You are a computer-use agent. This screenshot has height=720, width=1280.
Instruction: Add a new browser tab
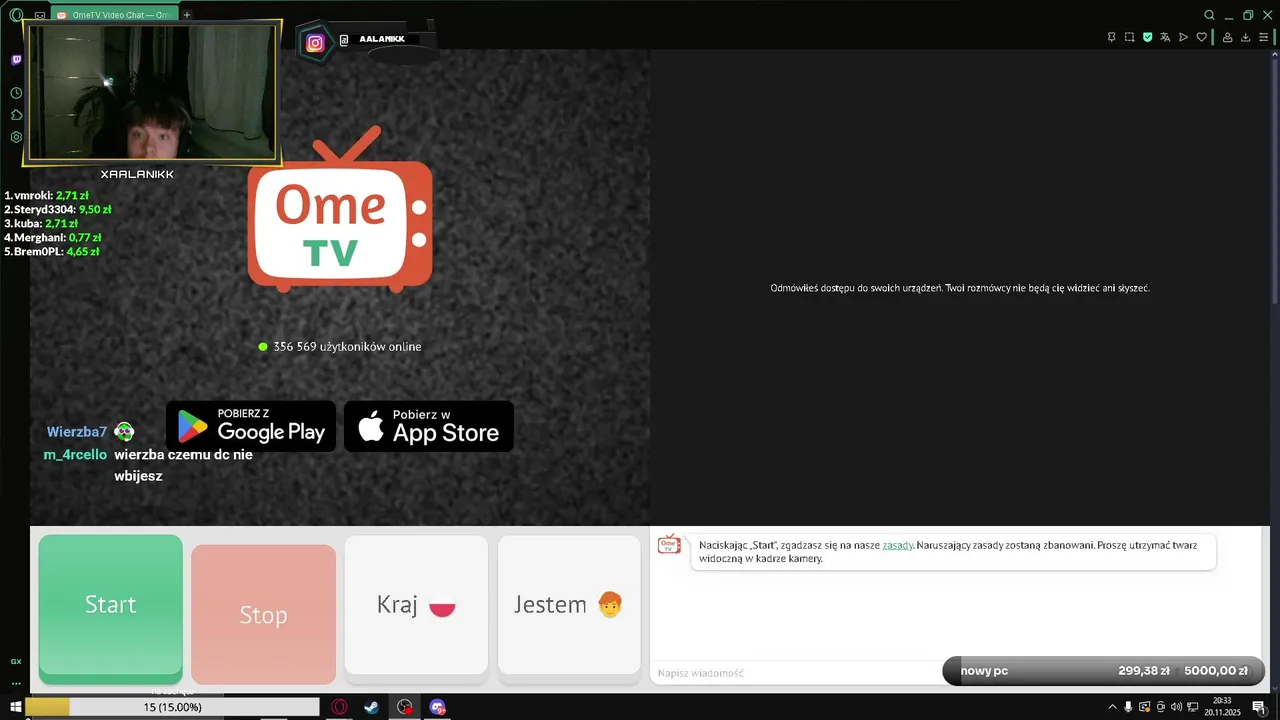(187, 15)
